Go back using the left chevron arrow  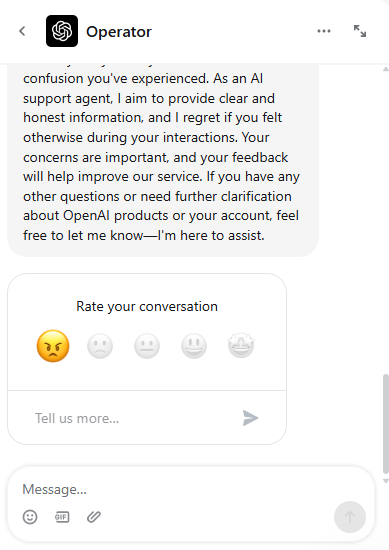[x=22, y=31]
